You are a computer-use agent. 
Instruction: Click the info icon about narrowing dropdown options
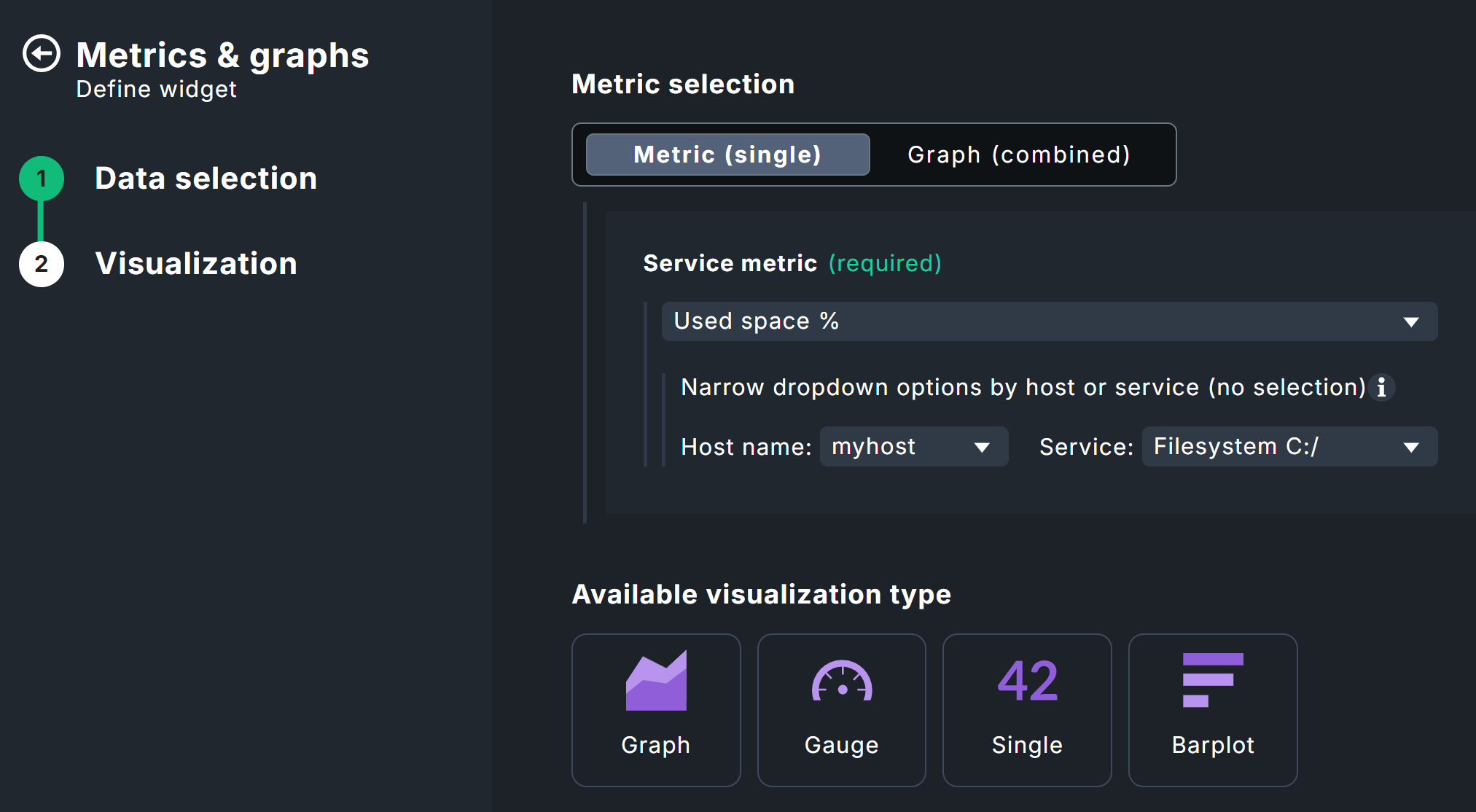click(x=1383, y=388)
